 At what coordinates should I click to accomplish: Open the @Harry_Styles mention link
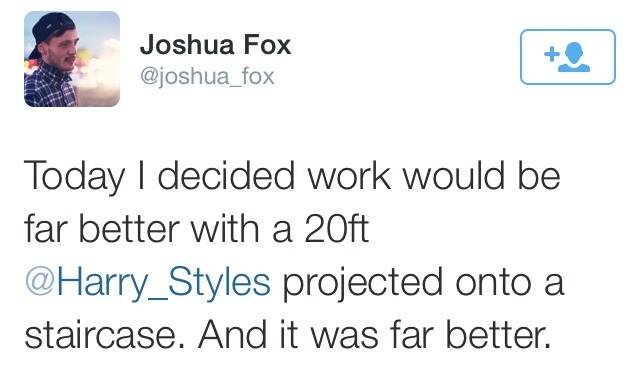pyautogui.click(x=148, y=282)
